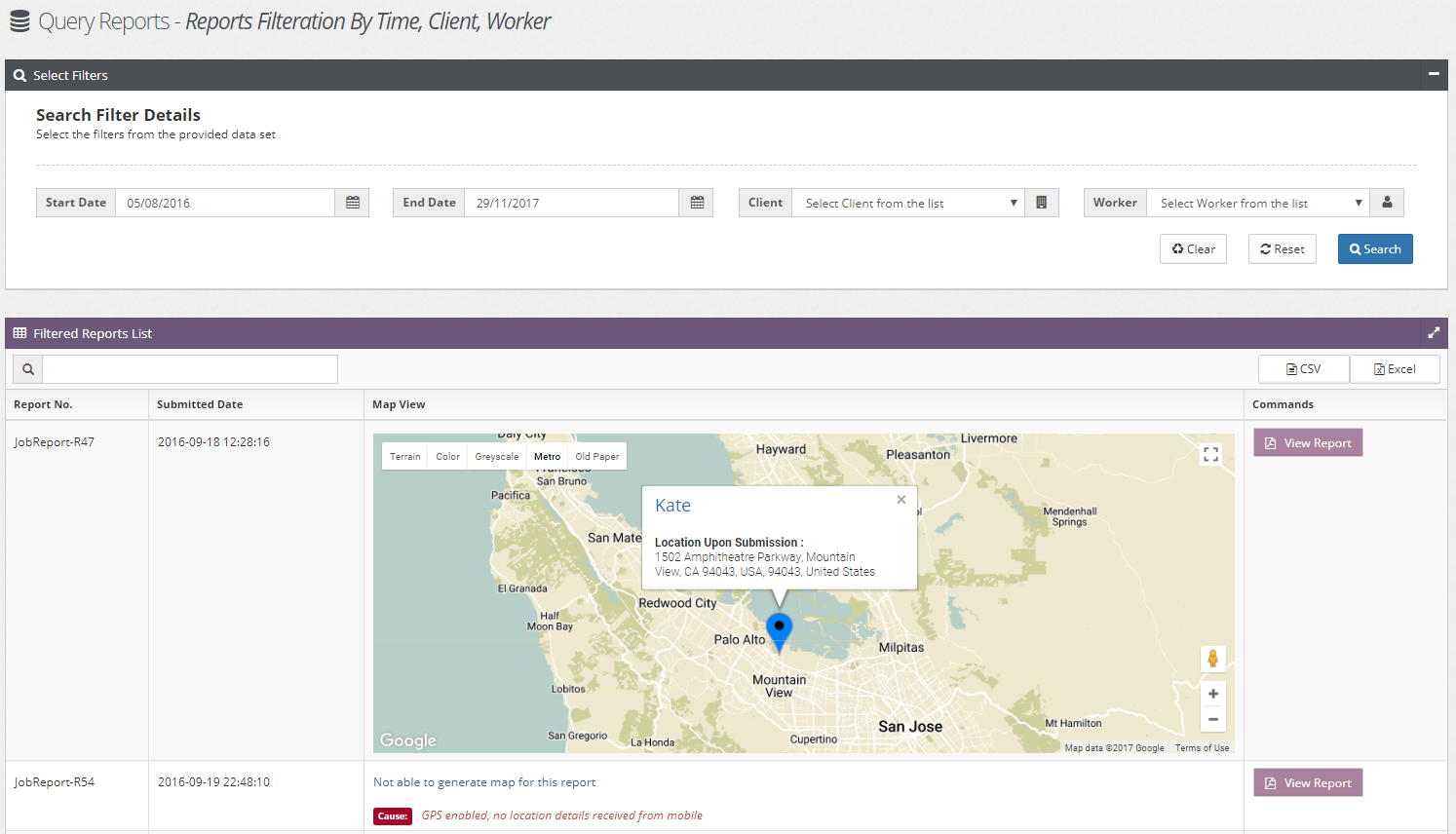Screen dimensions: 1456x834
Task: Click the Clear button
Action: coord(1194,248)
